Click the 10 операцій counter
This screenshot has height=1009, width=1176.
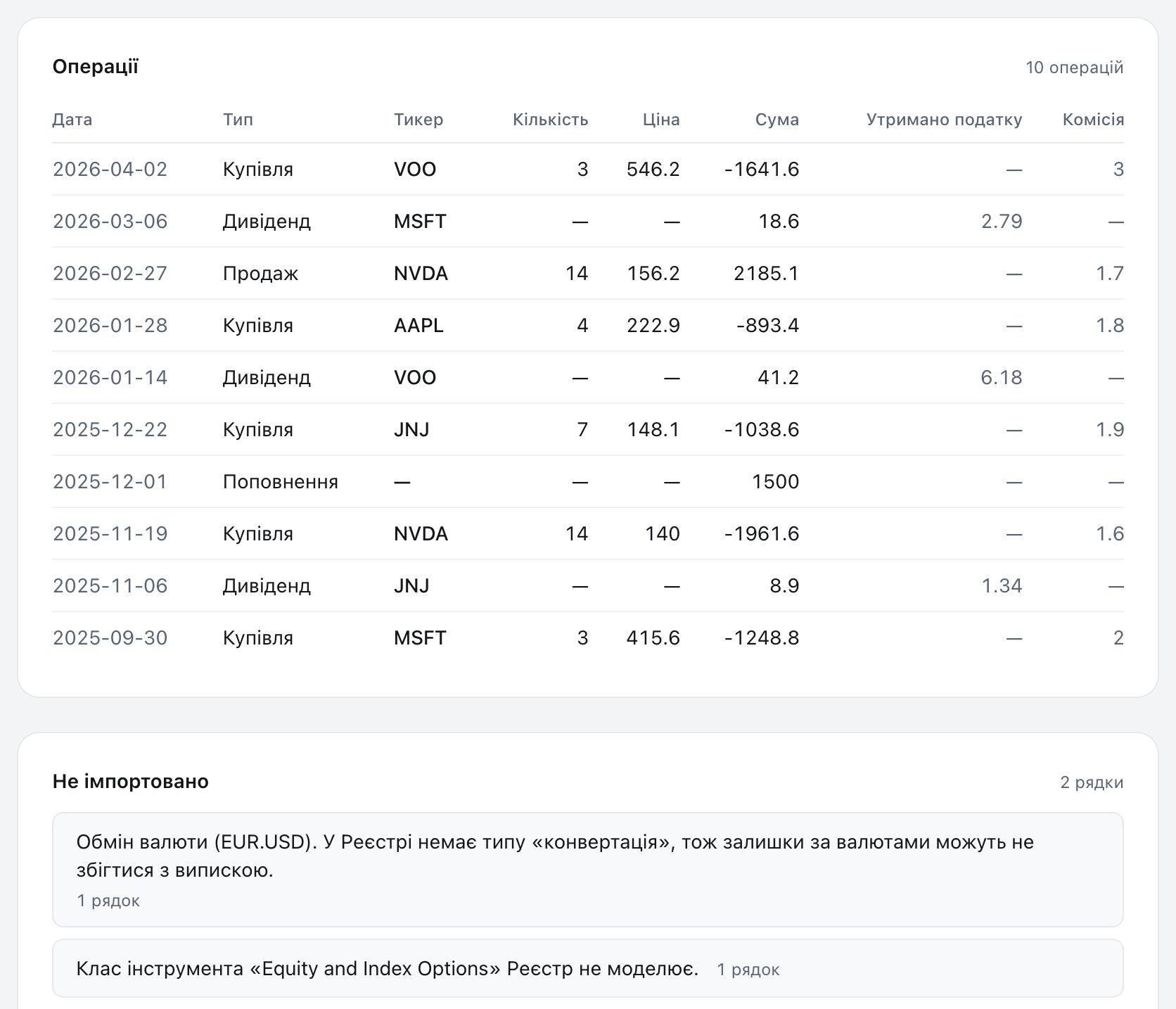click(x=1074, y=68)
